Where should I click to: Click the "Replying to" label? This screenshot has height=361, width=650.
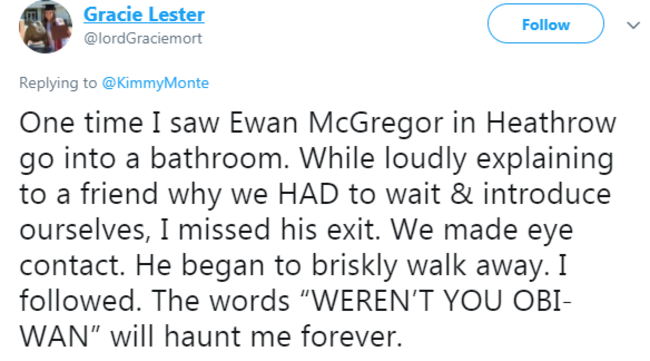click(x=58, y=83)
